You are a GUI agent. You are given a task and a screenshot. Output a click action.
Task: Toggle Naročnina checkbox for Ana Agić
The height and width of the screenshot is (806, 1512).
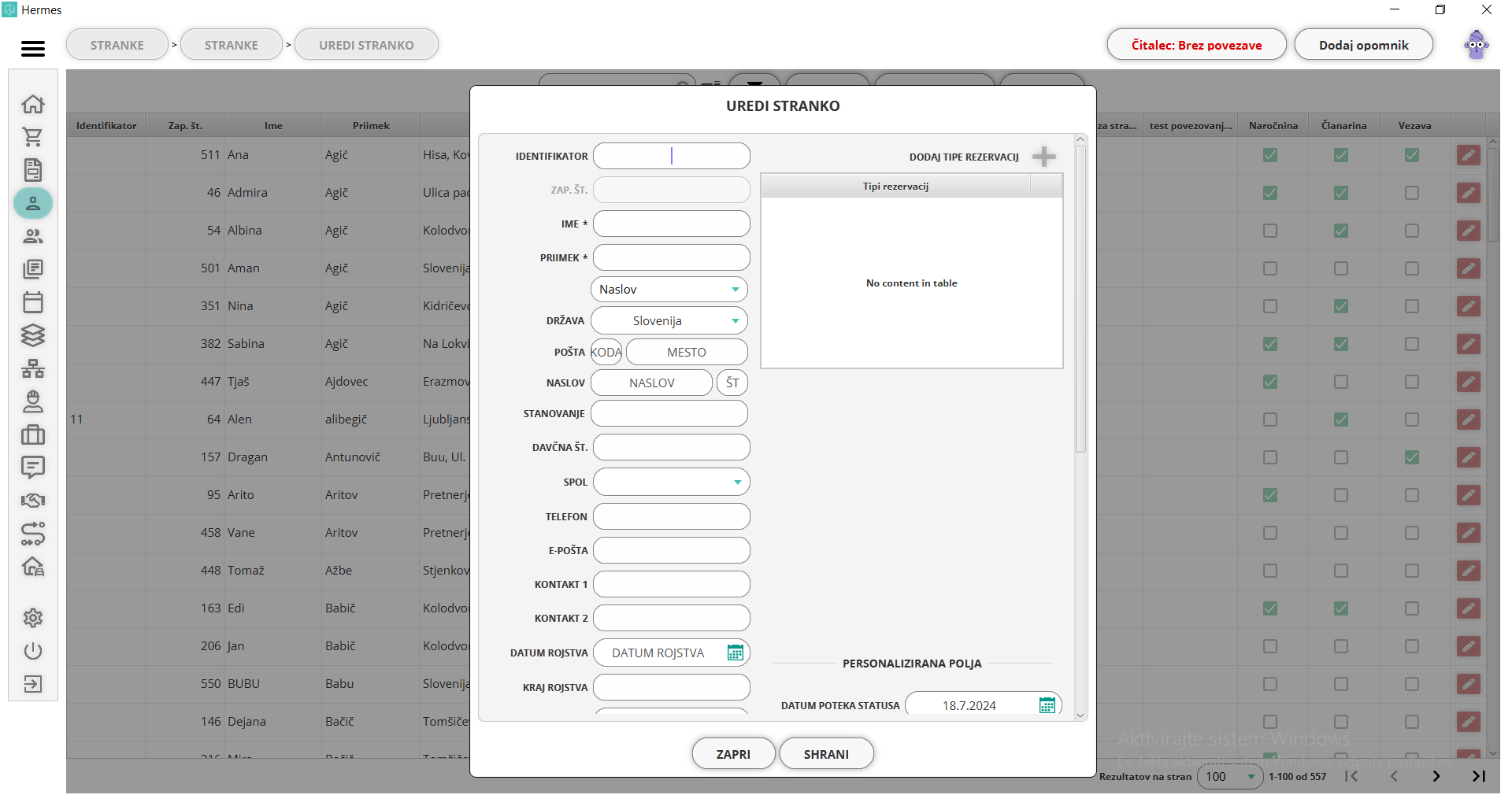point(1270,155)
